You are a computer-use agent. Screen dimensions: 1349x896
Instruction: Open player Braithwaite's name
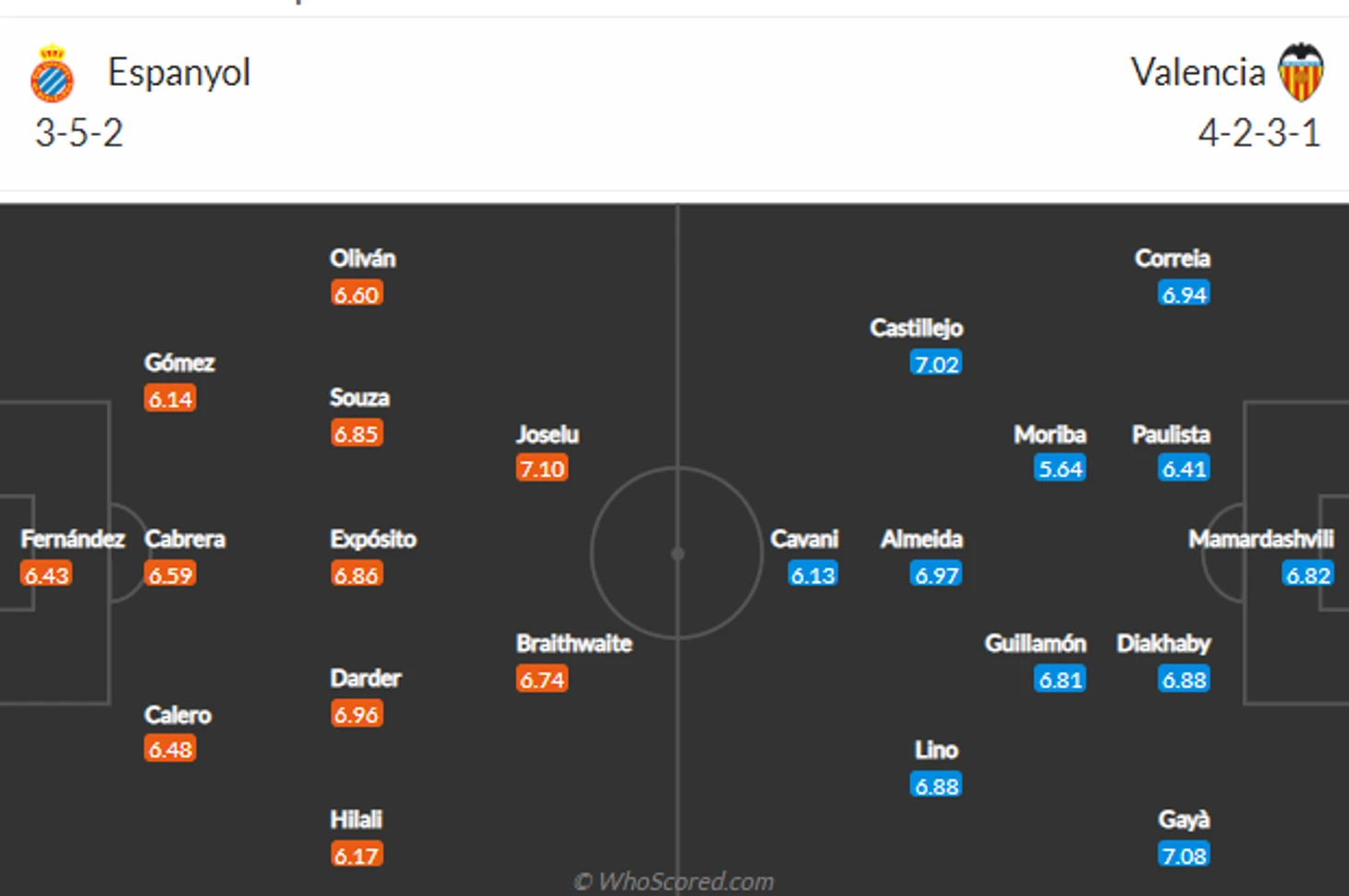(574, 643)
